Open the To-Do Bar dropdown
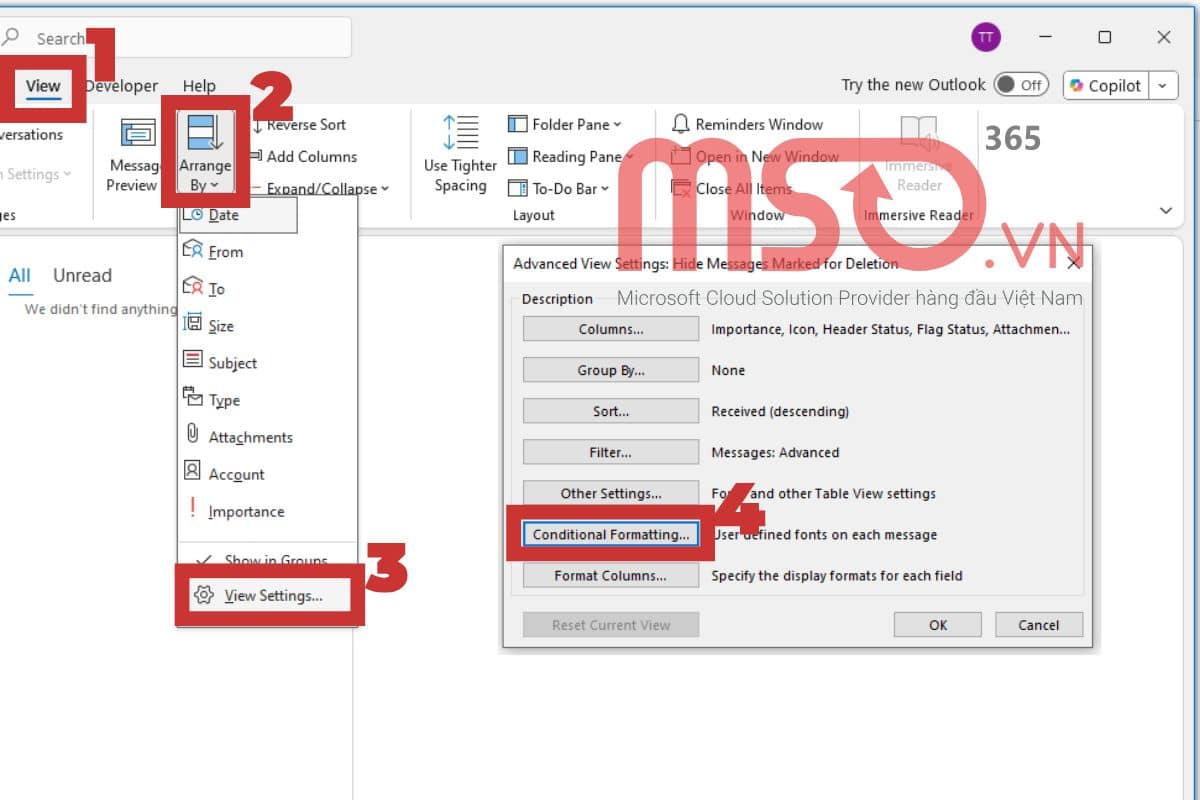 pos(559,188)
